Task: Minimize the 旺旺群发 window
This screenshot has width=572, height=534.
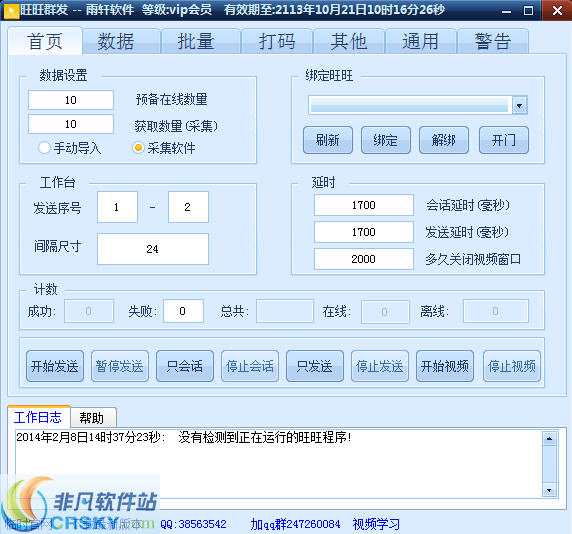Action: [506, 11]
